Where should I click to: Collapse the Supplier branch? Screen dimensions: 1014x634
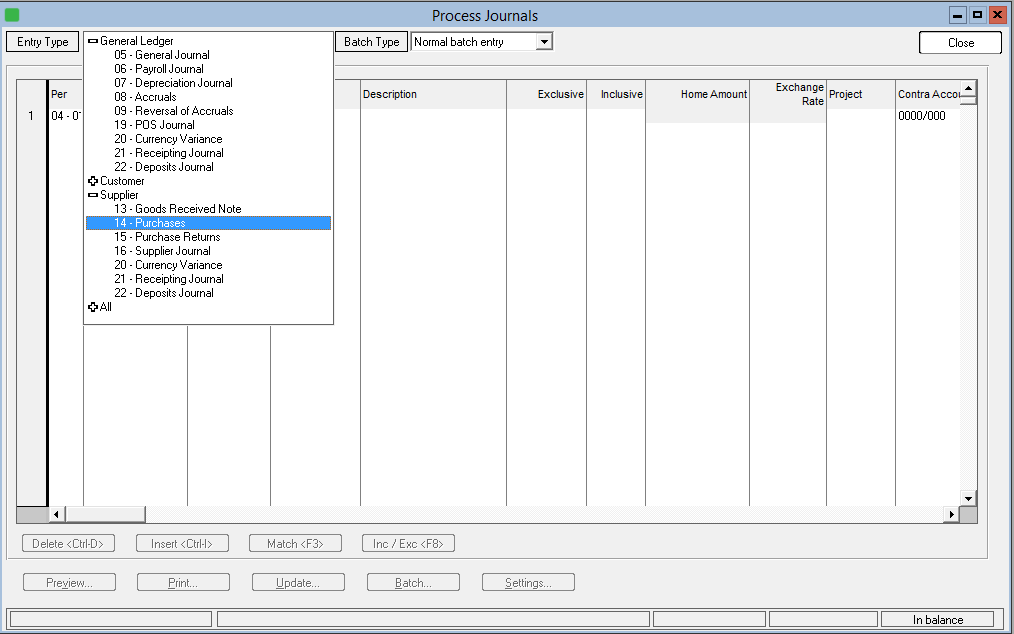point(92,195)
